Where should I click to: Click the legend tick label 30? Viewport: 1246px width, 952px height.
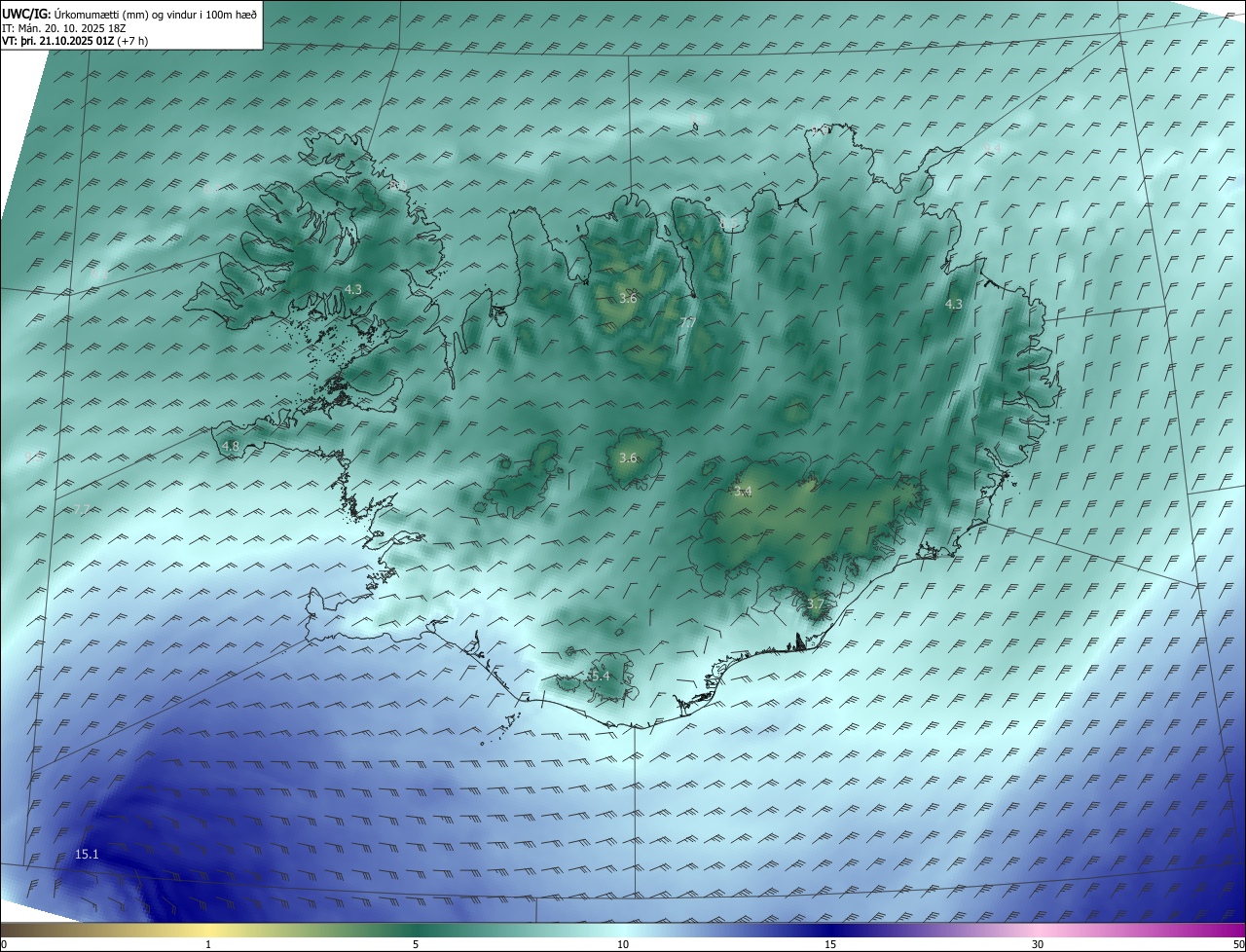(x=1038, y=944)
